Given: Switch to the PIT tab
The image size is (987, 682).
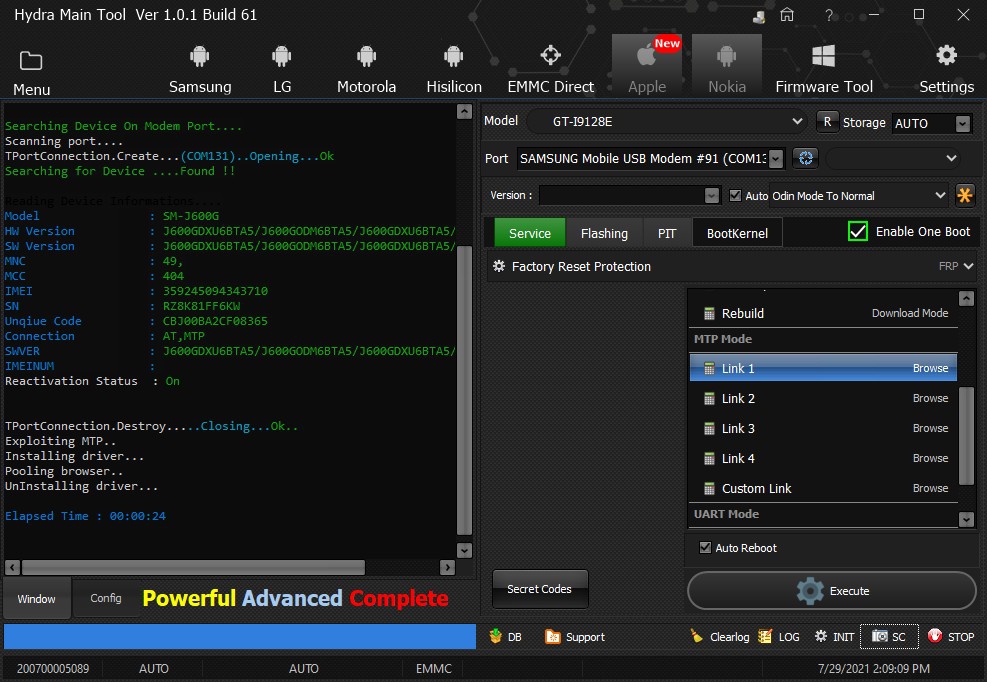Looking at the screenshot, I should (x=667, y=233).
